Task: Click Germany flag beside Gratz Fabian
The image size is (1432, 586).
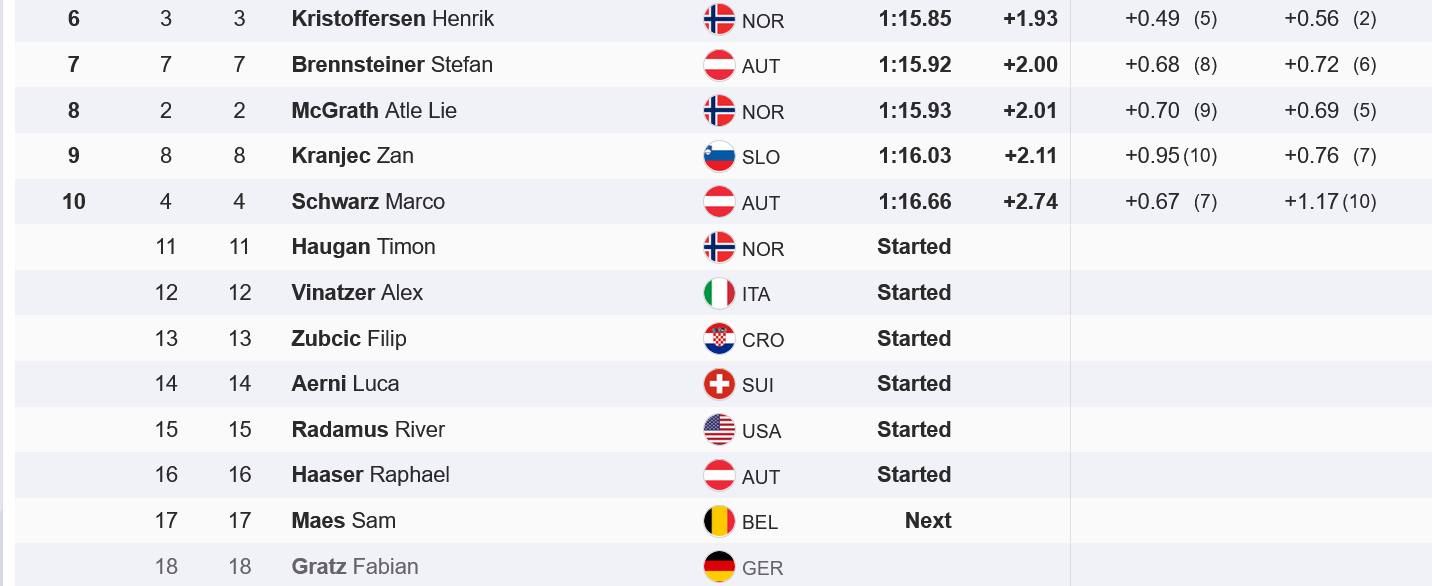Action: pos(719,567)
